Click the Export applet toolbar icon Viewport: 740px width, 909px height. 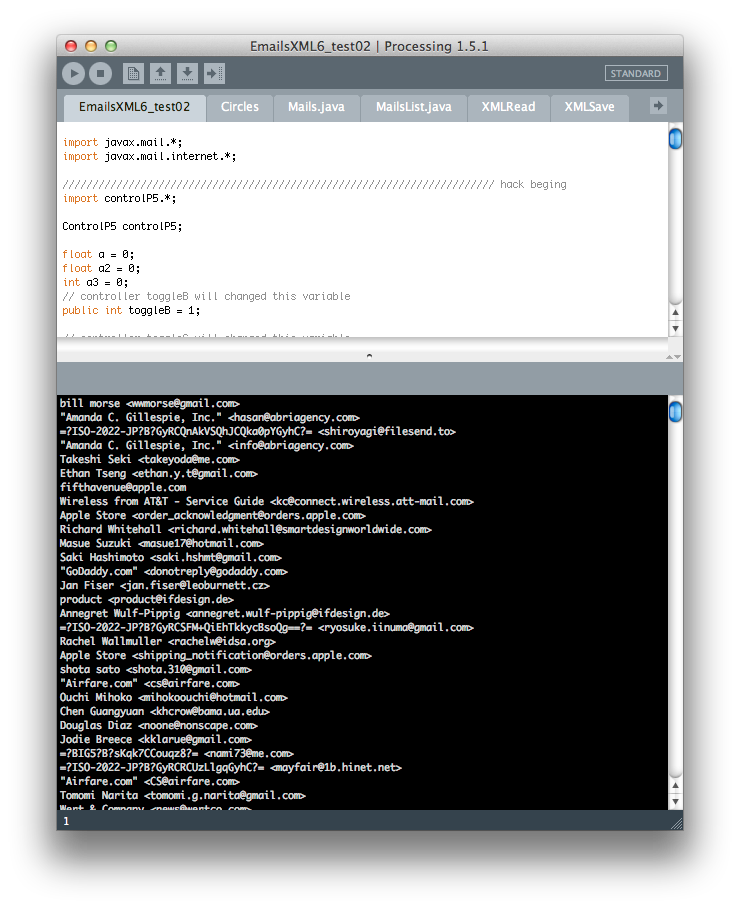coord(214,73)
